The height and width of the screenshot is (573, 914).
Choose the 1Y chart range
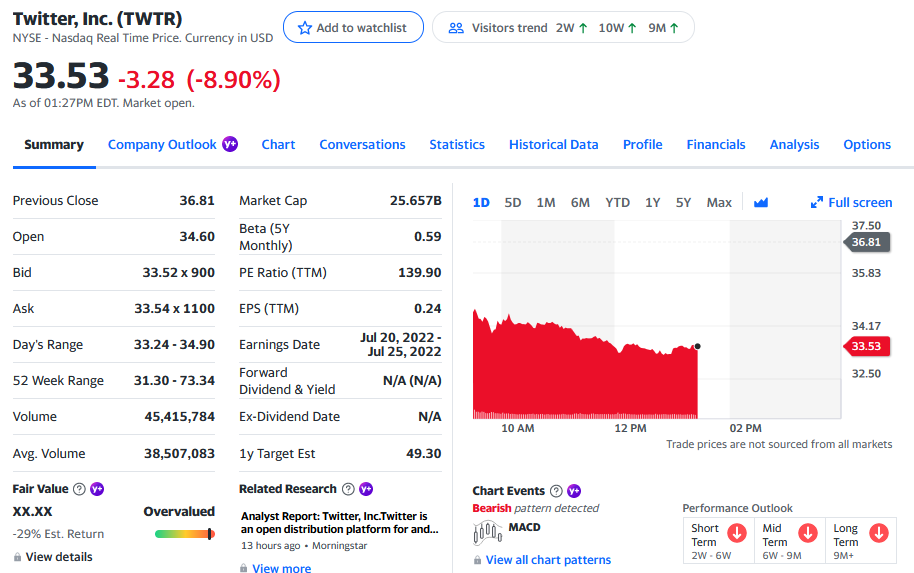(x=652, y=202)
